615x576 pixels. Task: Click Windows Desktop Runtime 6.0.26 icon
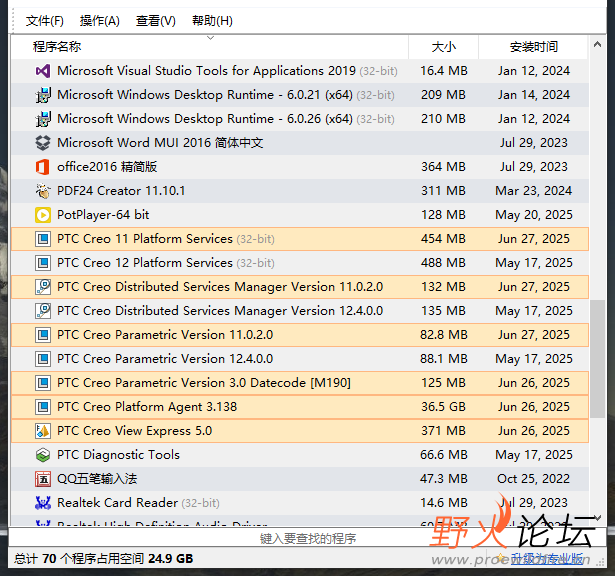point(43,119)
